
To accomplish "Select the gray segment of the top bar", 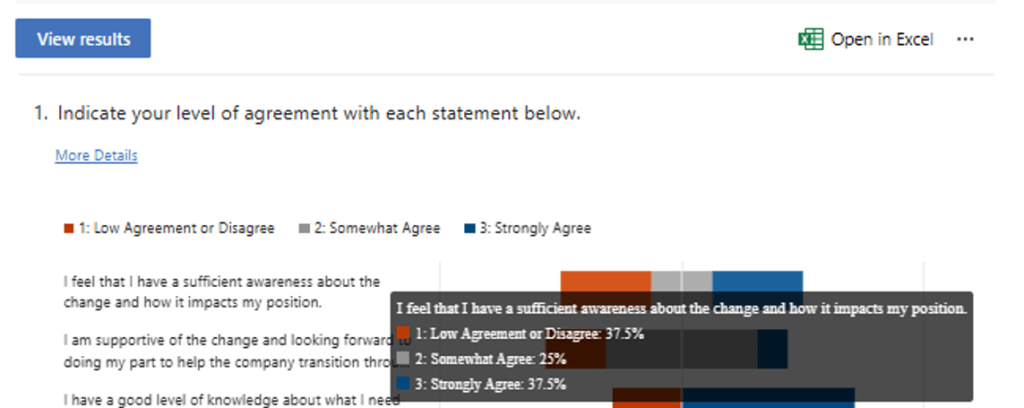I will 681,281.
